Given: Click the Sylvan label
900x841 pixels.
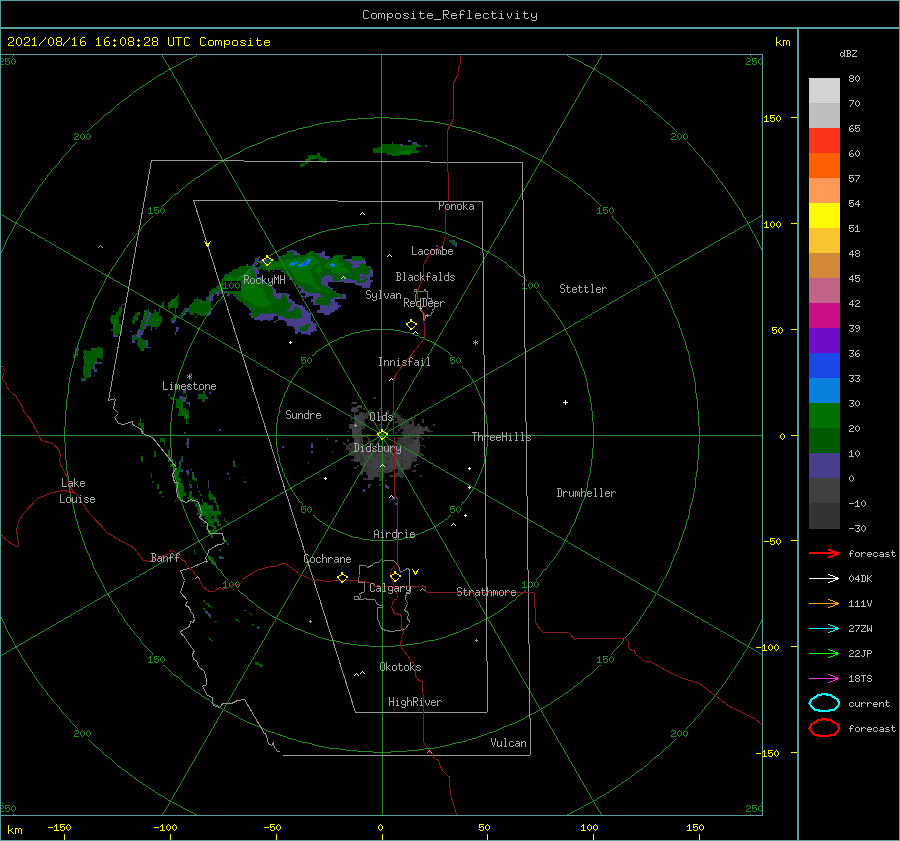Looking at the screenshot, I should tap(383, 295).
